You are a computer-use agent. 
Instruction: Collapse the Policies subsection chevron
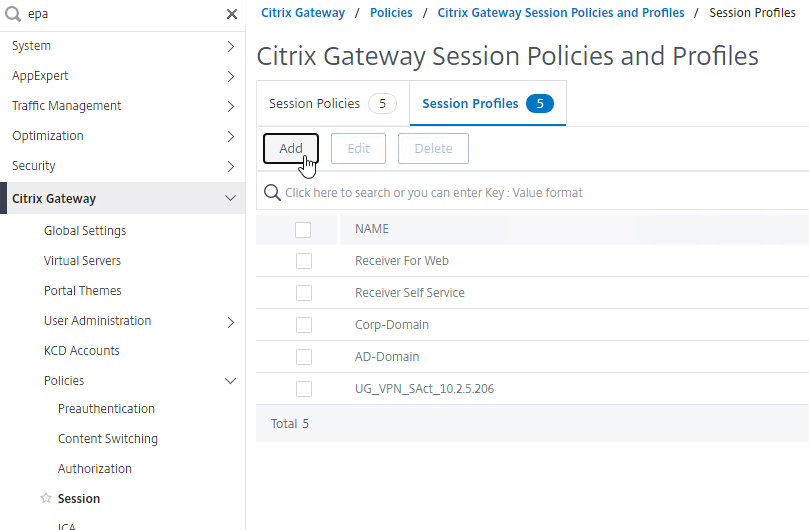pos(230,381)
